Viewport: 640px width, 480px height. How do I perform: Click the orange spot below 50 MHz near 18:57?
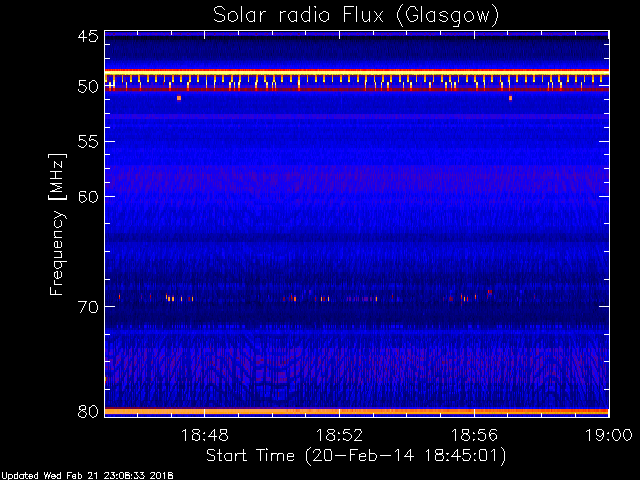click(510, 98)
